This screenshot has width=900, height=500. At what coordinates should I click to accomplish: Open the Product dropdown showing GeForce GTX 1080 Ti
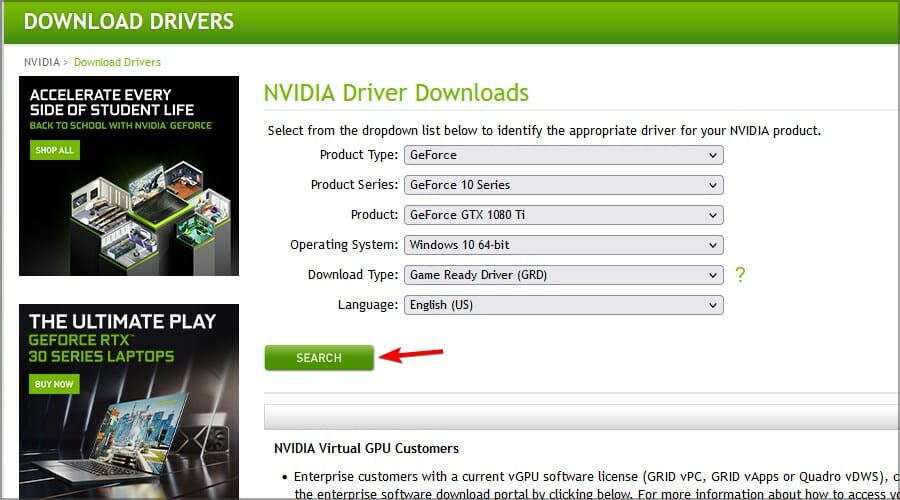(x=564, y=215)
